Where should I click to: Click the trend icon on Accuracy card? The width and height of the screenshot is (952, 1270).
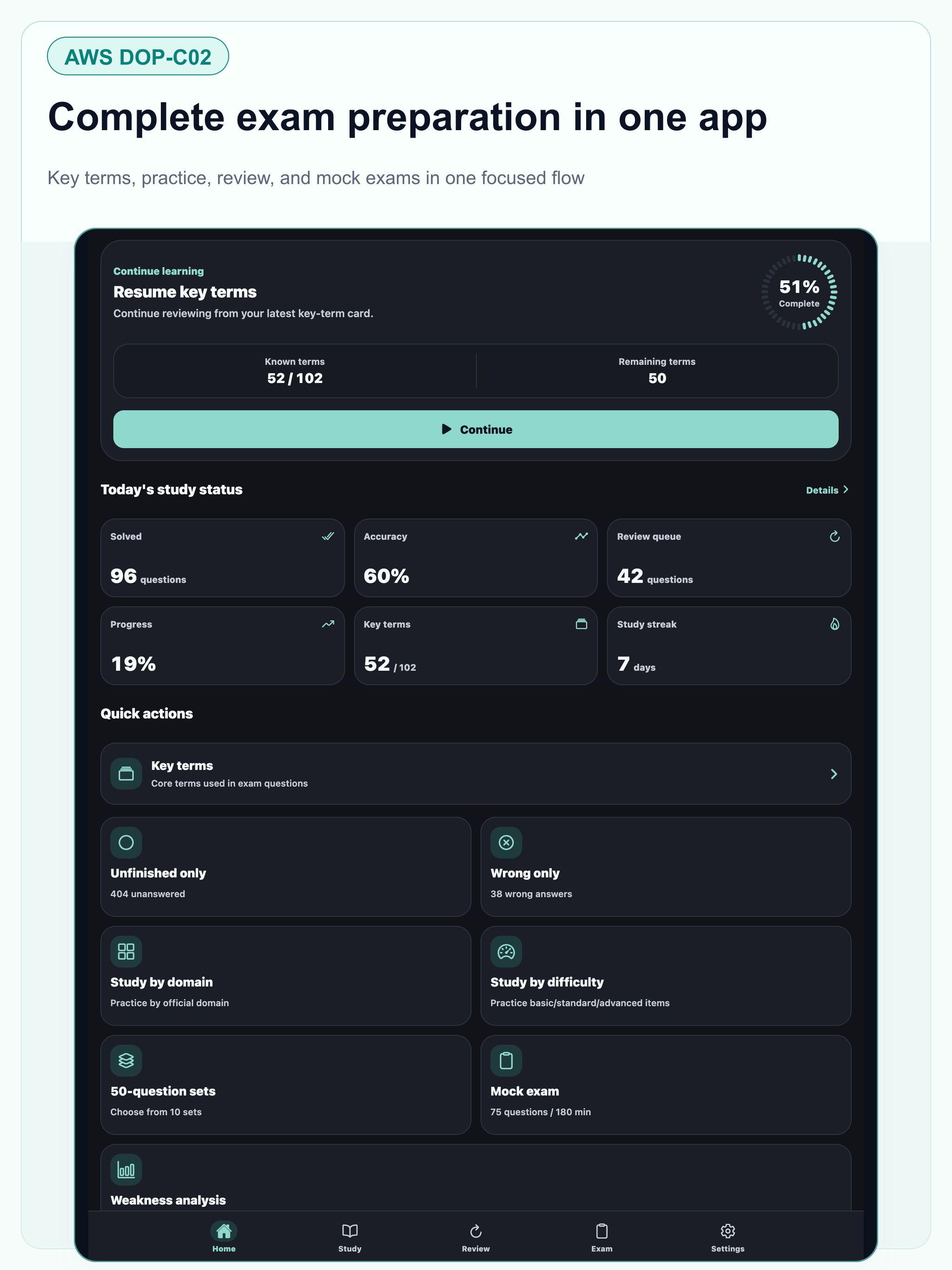tap(581, 536)
